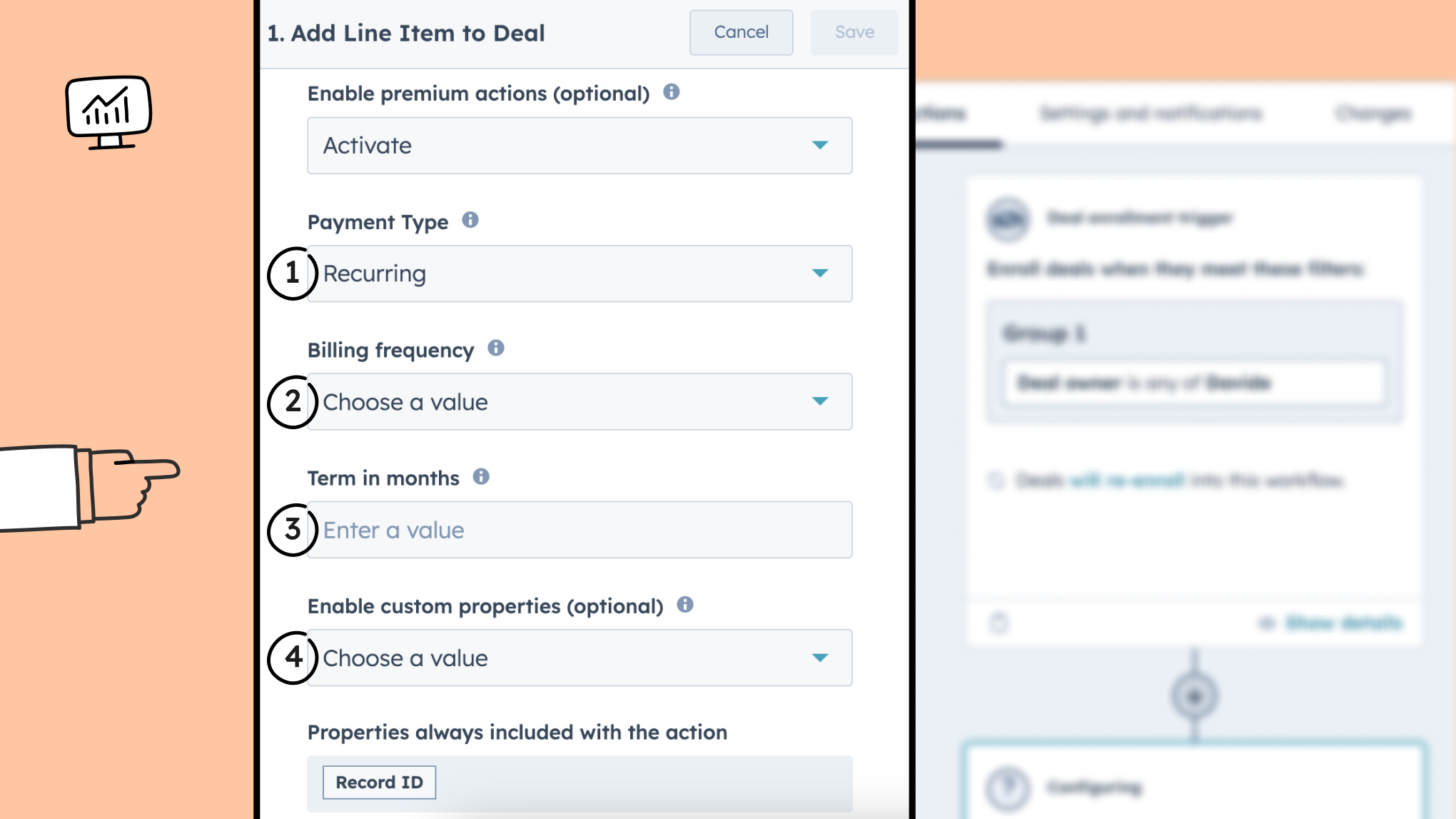Click the deal enrollment trigger icon
Viewport: 1456px width, 819px height.
(x=1008, y=218)
